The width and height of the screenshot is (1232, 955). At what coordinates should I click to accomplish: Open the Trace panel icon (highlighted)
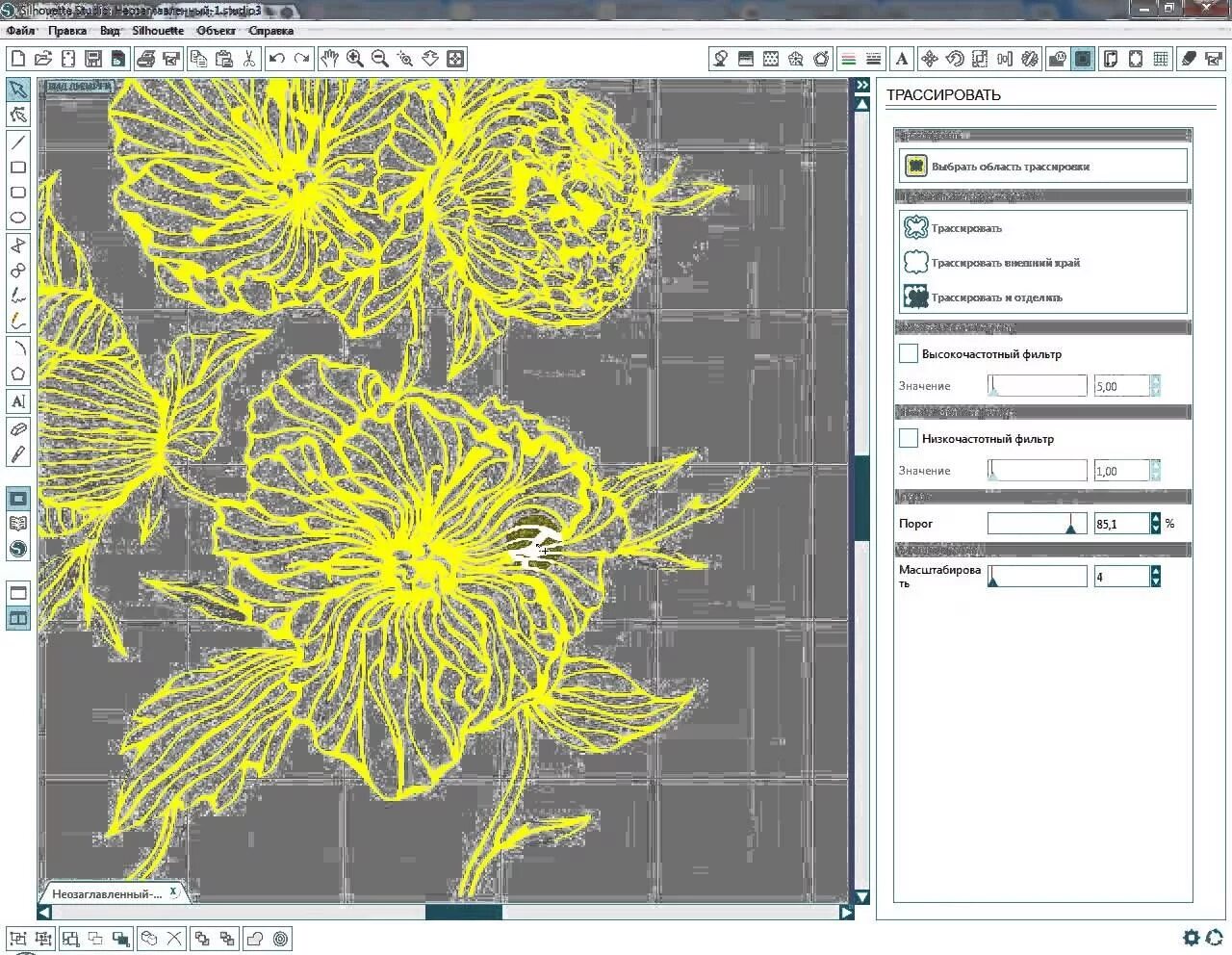point(1083,59)
